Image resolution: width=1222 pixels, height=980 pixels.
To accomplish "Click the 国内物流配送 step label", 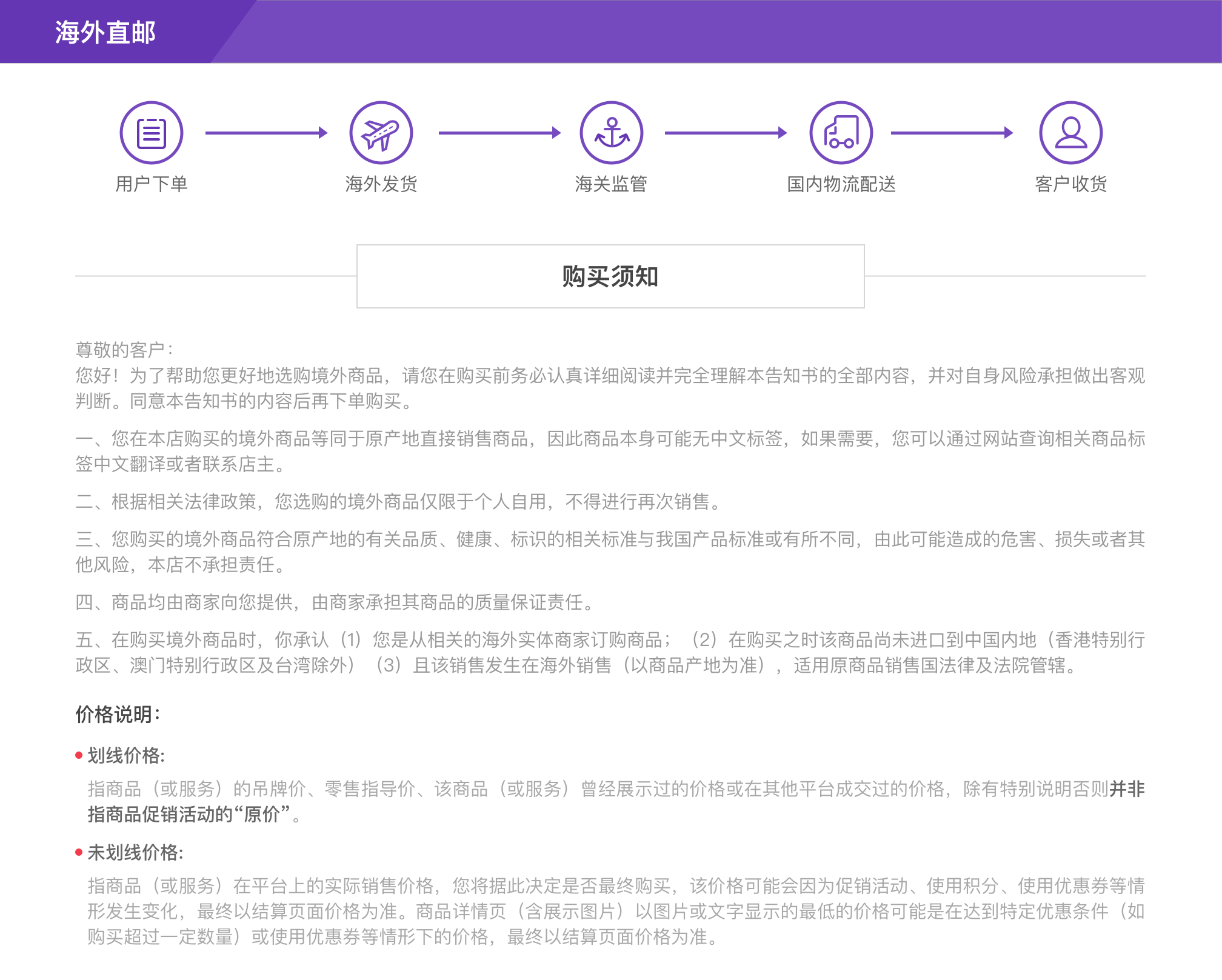I will 841,184.
